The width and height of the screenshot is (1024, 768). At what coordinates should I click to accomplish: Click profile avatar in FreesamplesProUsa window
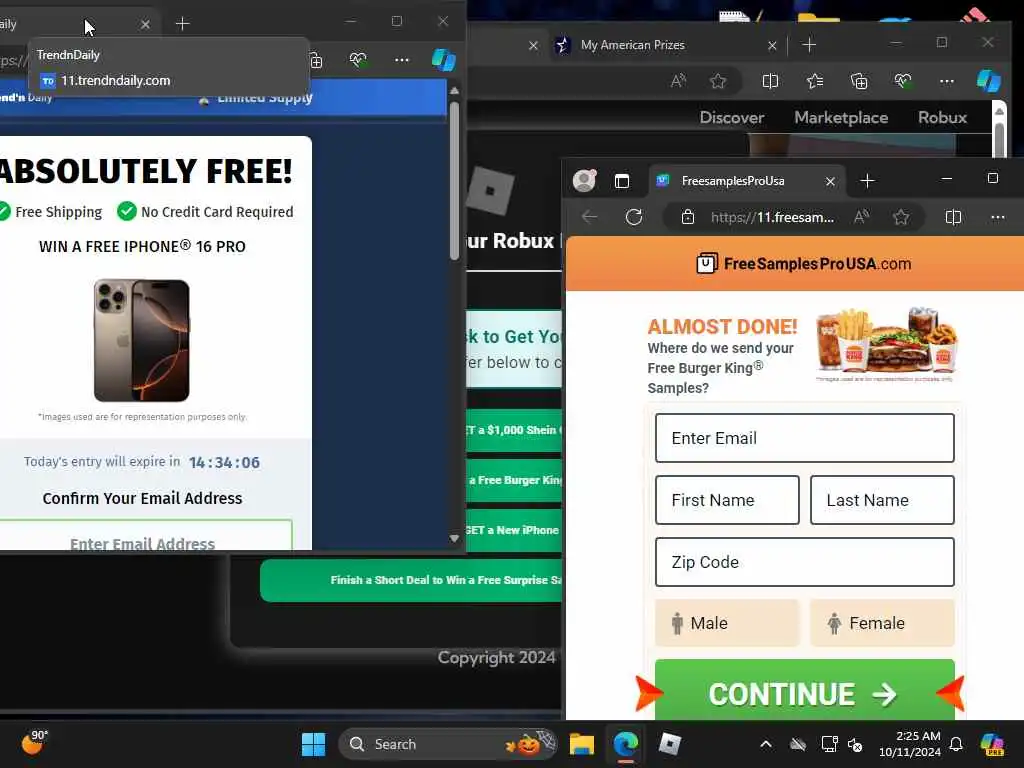pos(584,181)
